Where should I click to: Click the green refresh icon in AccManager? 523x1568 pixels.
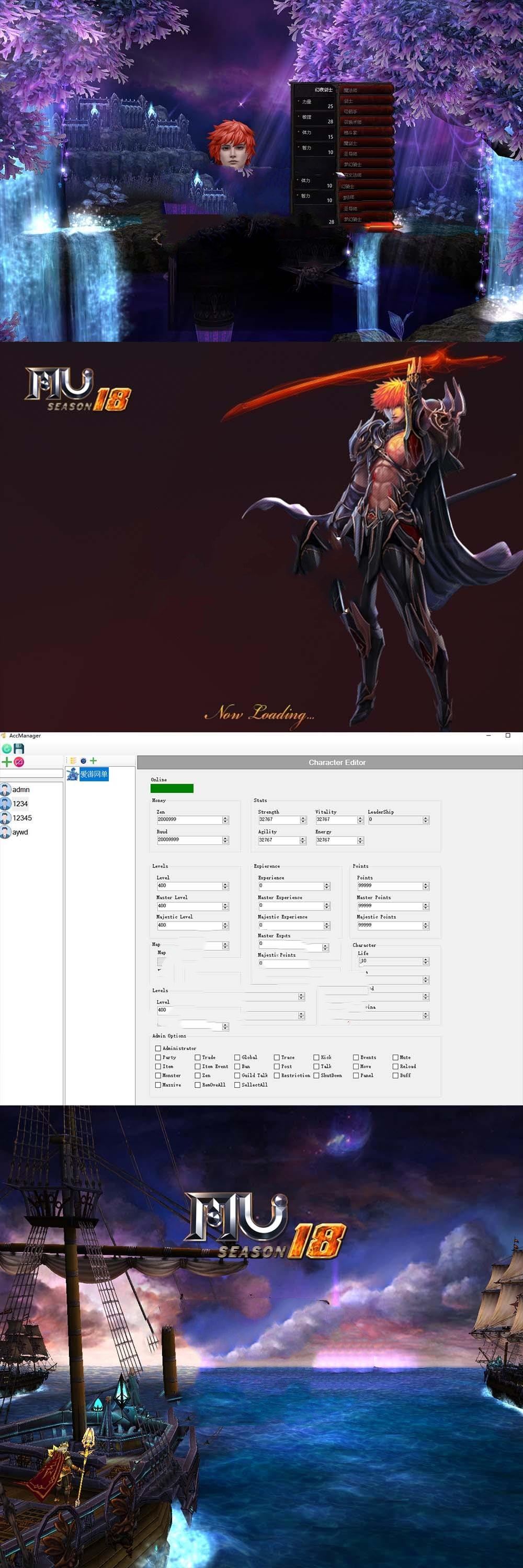tap(7, 748)
